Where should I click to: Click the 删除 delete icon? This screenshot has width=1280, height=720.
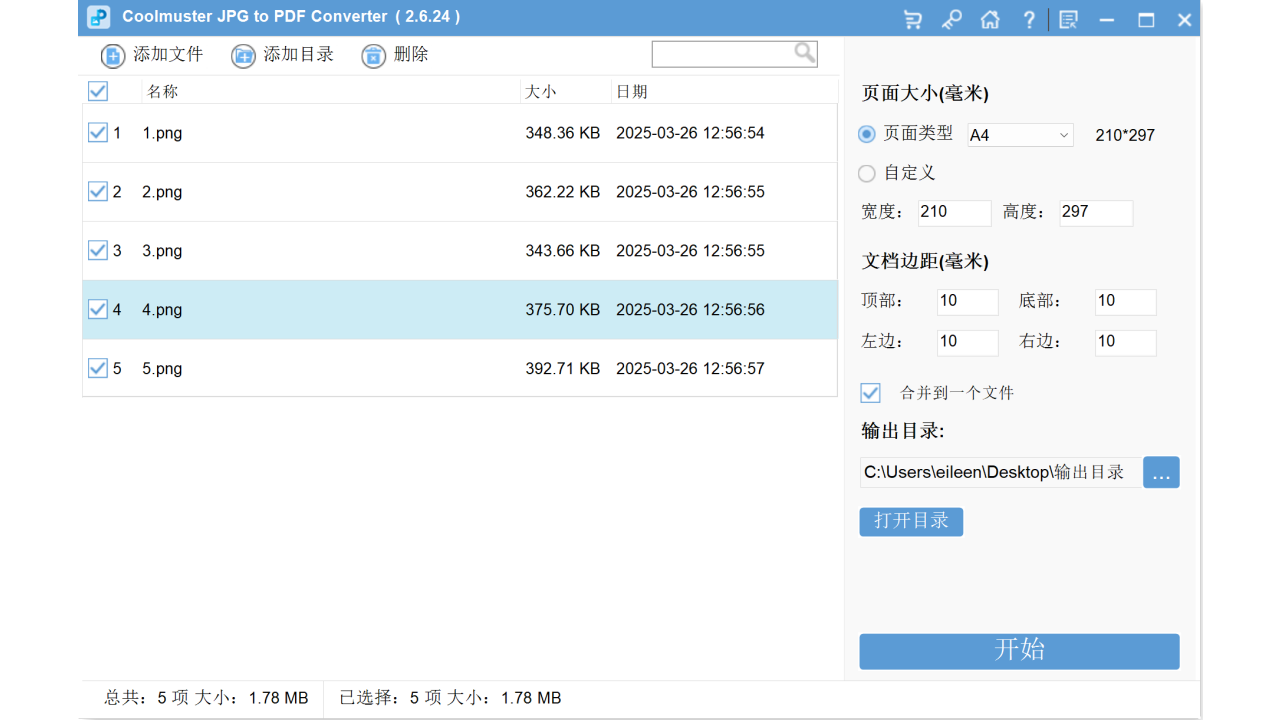tap(373, 56)
